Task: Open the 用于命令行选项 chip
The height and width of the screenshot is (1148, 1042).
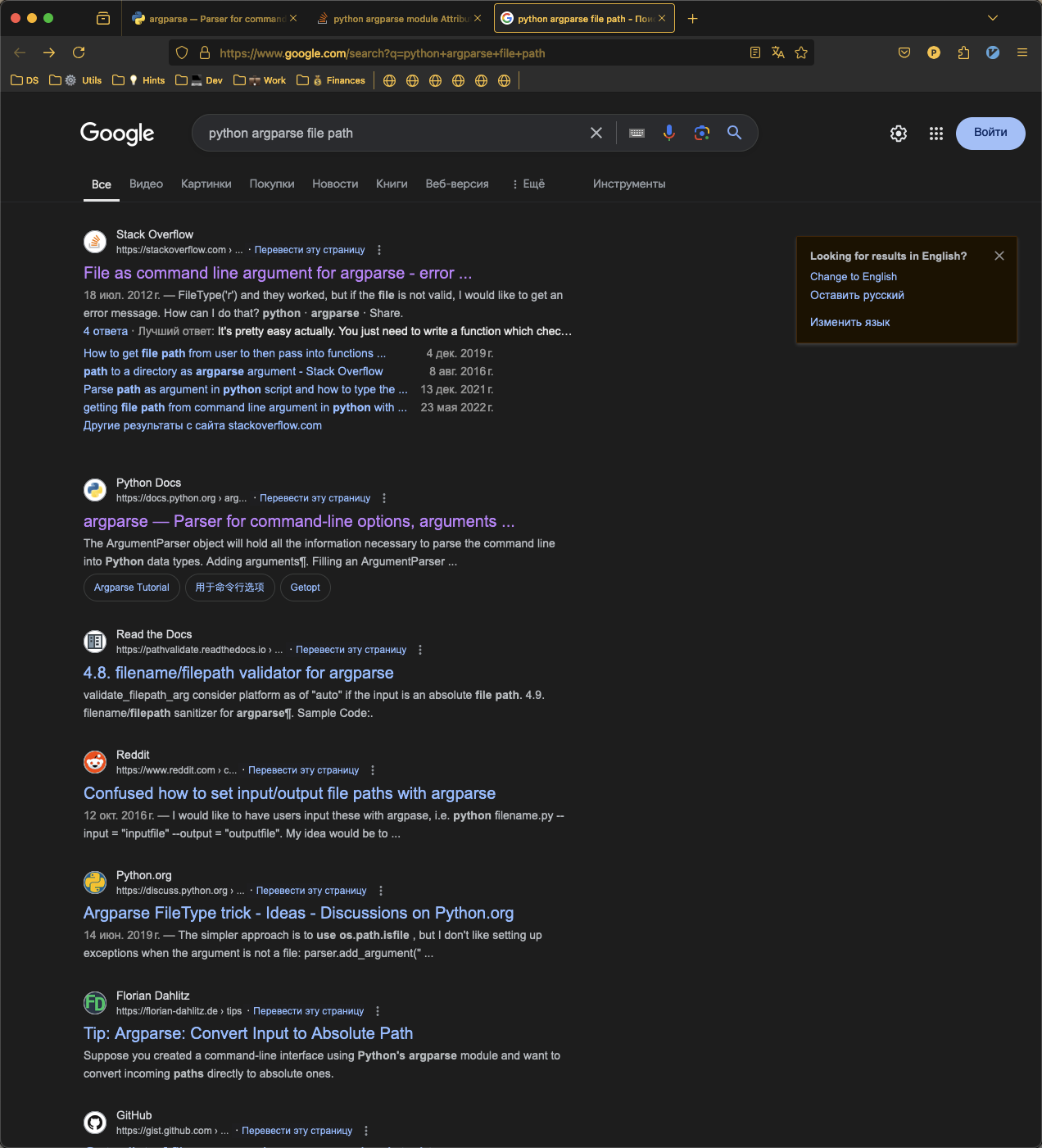Action: 230,588
